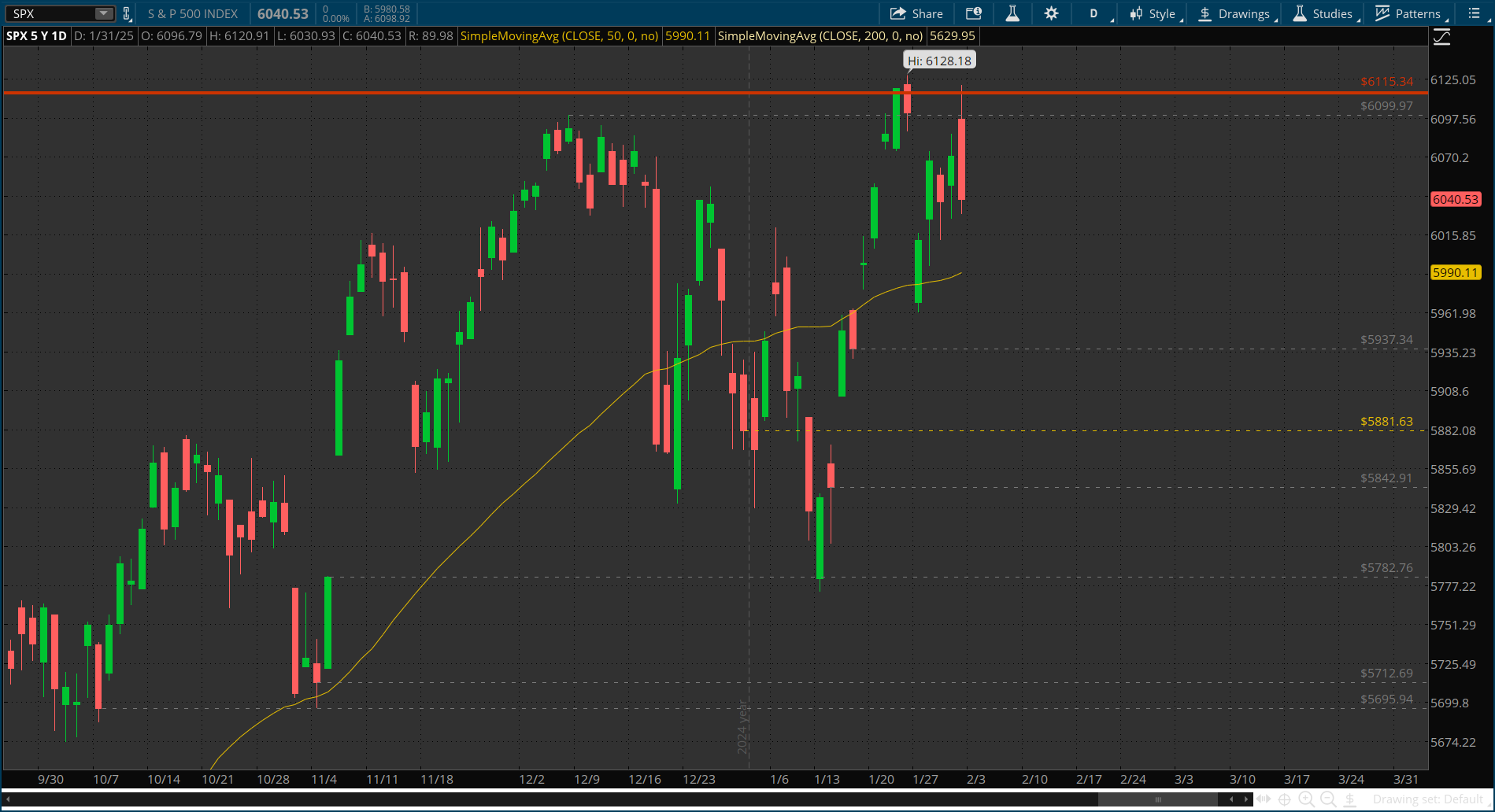Click the price axis scale toggle icon

1441,37
